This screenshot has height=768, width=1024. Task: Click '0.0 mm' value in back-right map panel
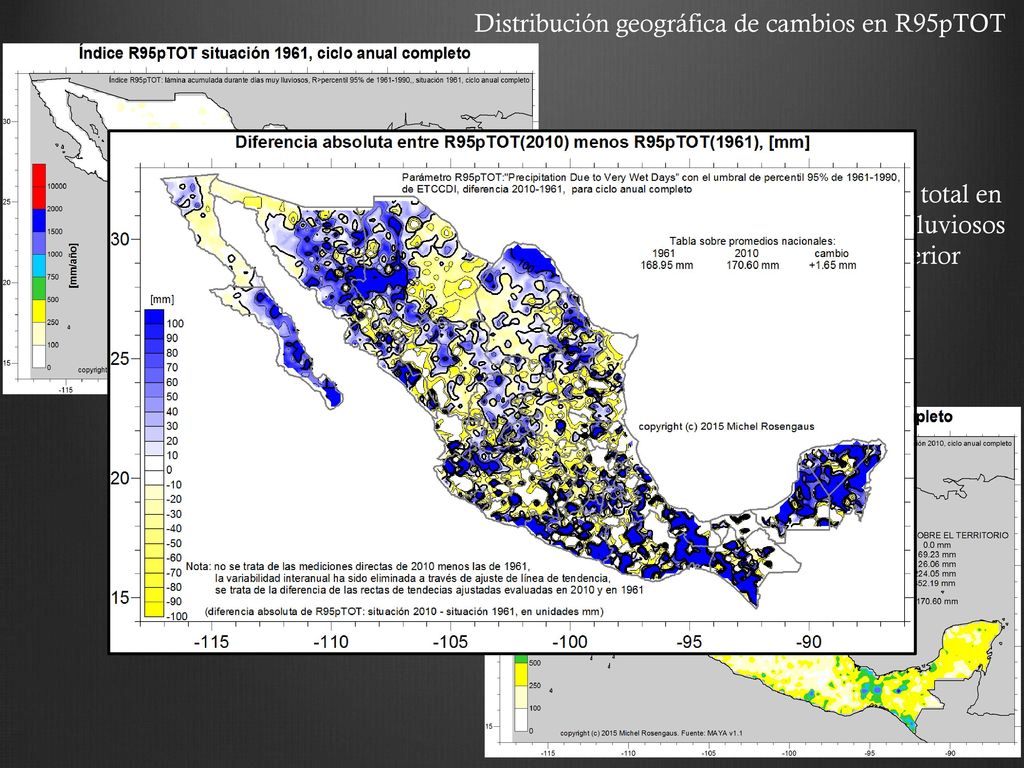(938, 545)
